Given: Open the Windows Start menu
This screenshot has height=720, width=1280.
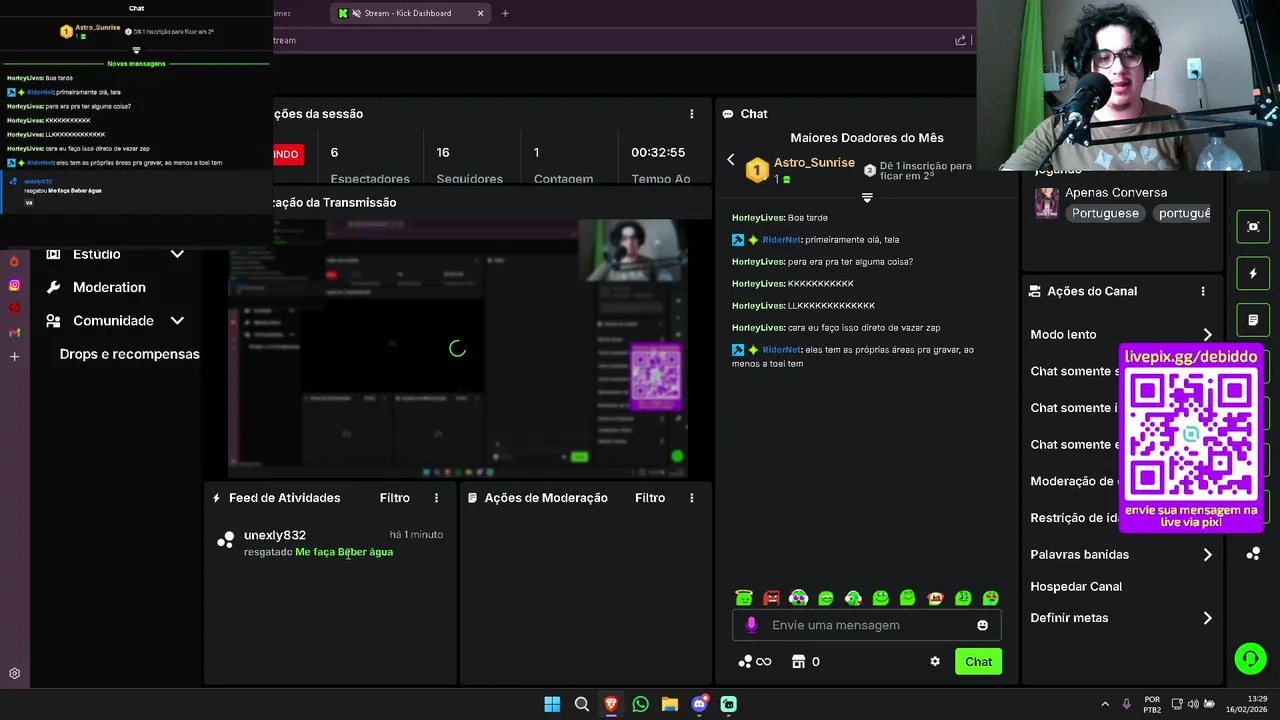Looking at the screenshot, I should pyautogui.click(x=552, y=704).
